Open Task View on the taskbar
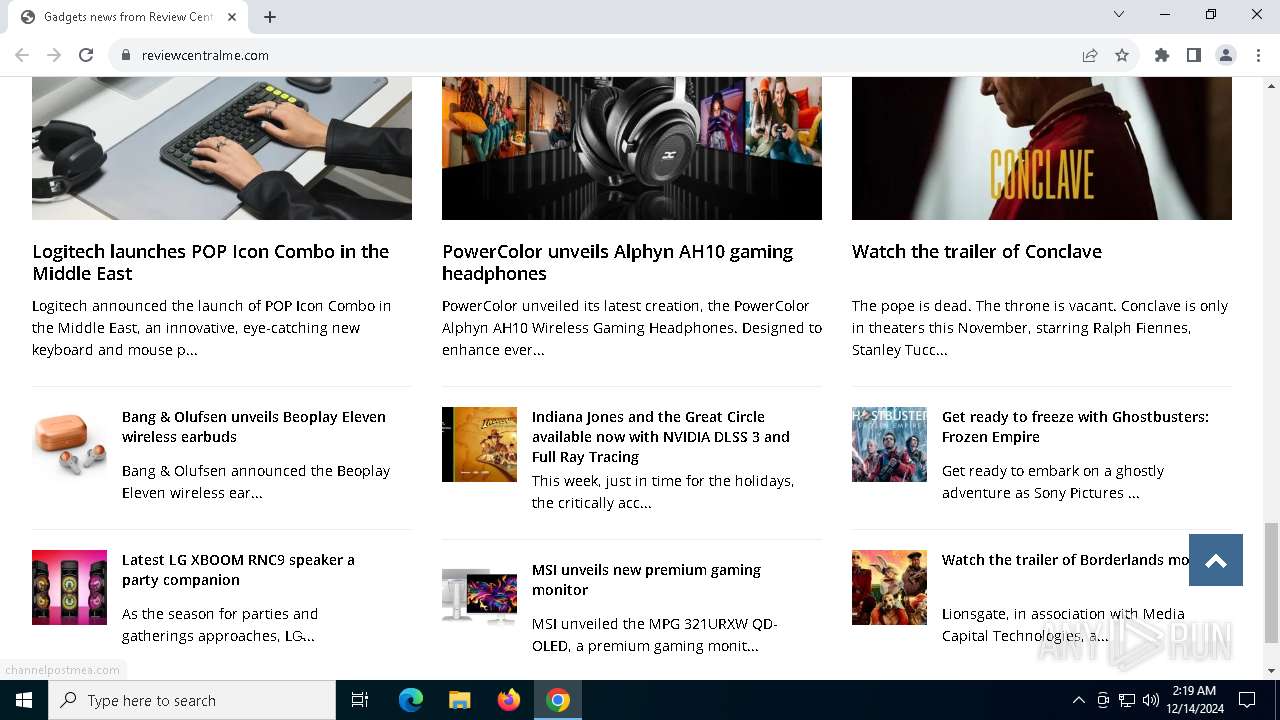This screenshot has width=1280, height=720. coord(360,700)
